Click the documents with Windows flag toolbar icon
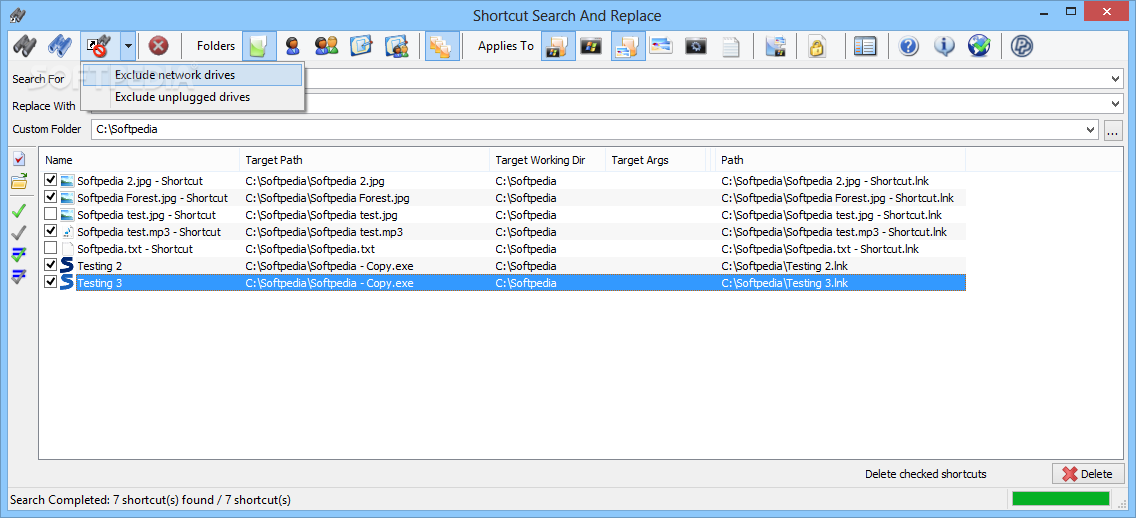The width and height of the screenshot is (1136, 518). click(x=776, y=46)
